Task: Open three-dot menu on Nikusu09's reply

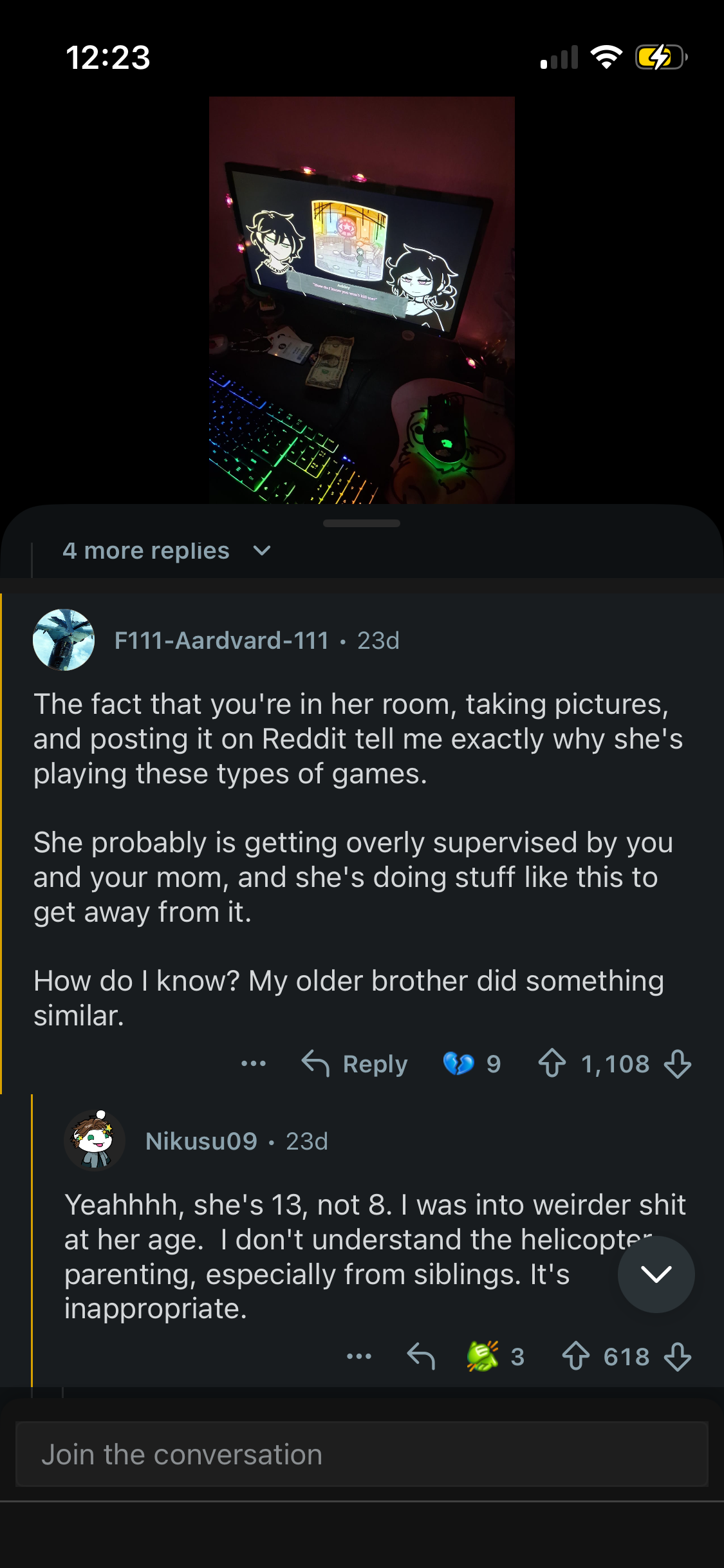Action: 359,1356
